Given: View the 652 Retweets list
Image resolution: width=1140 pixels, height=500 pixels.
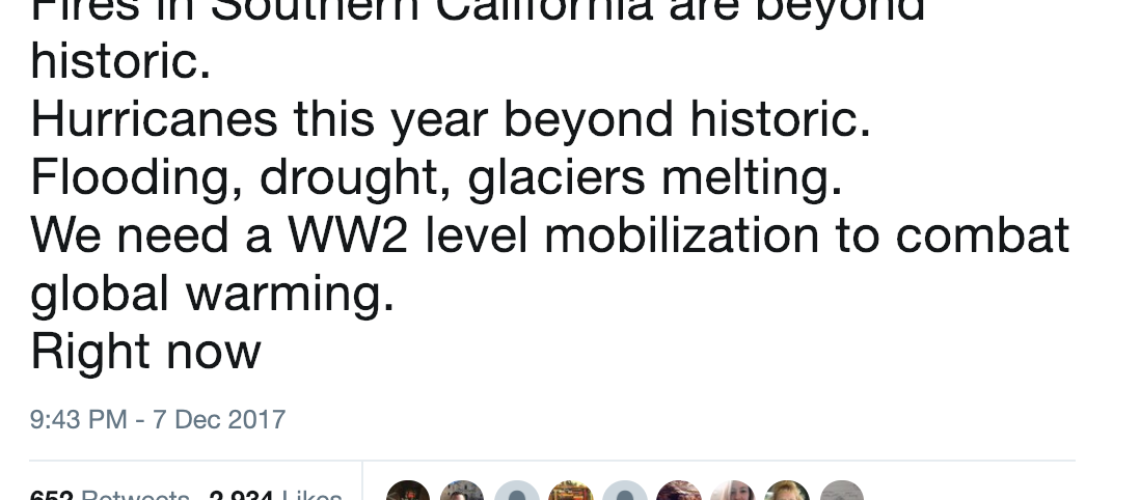Looking at the screenshot, I should (110, 495).
